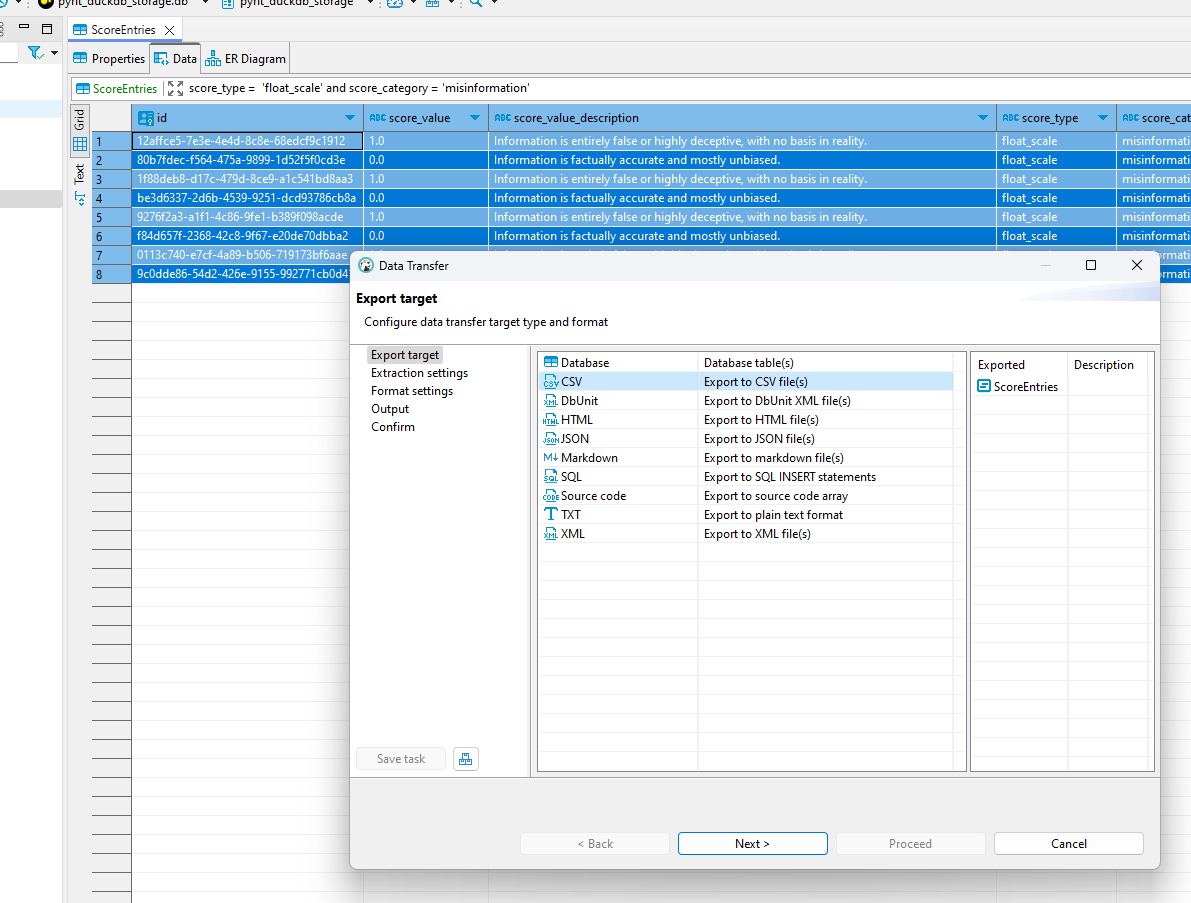1191x903 pixels.
Task: Choose Markdown as the export target
Action: [x=588, y=458]
